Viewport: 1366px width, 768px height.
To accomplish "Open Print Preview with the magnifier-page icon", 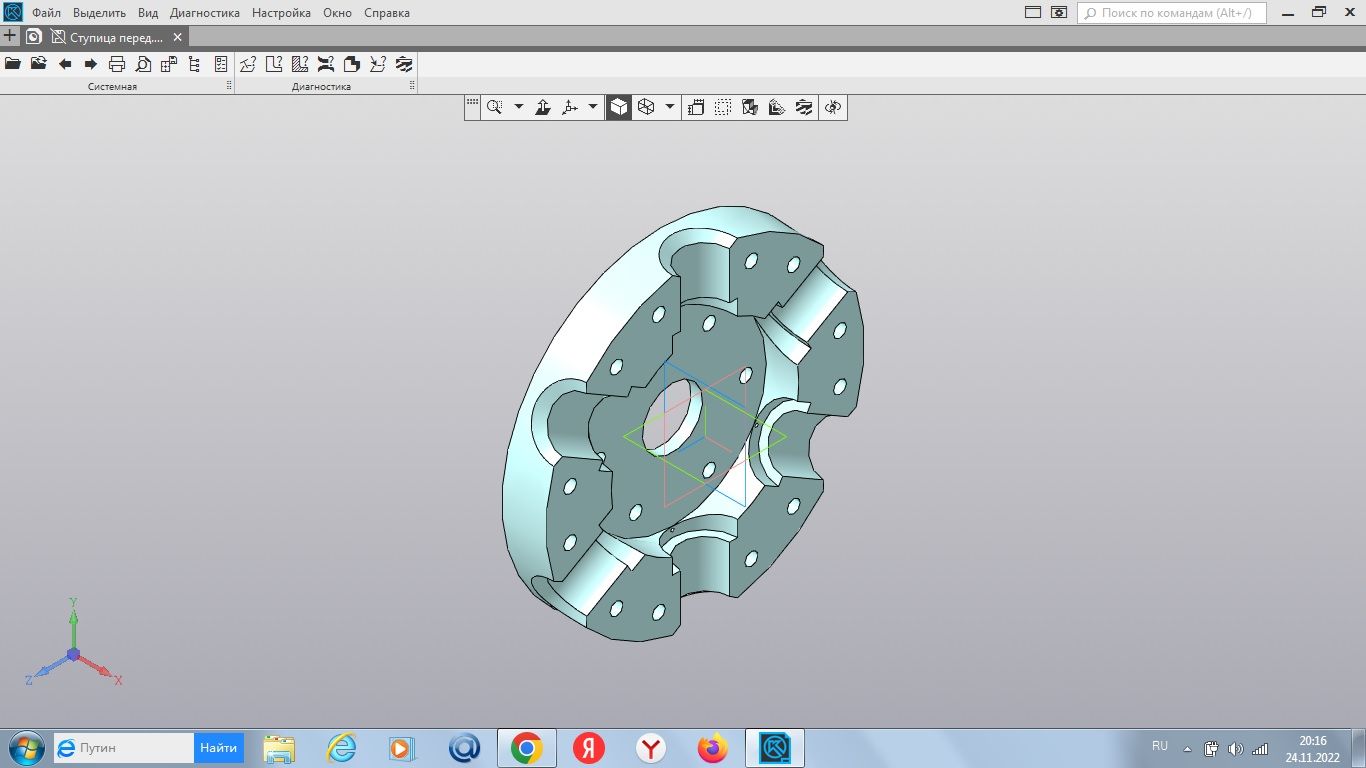I will 143,64.
